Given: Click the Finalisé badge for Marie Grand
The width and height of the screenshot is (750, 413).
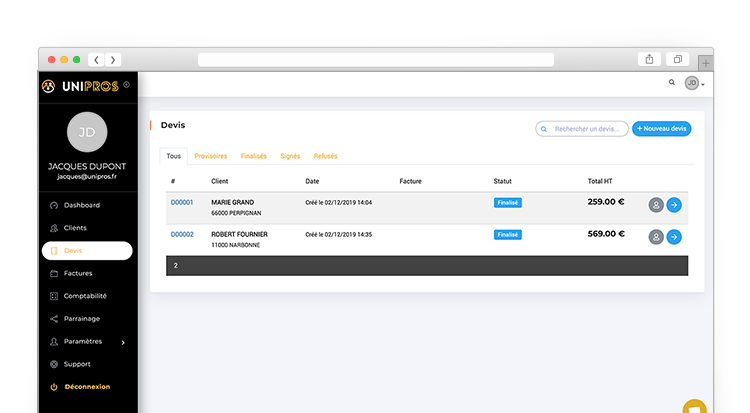Looking at the screenshot, I should click(507, 202).
